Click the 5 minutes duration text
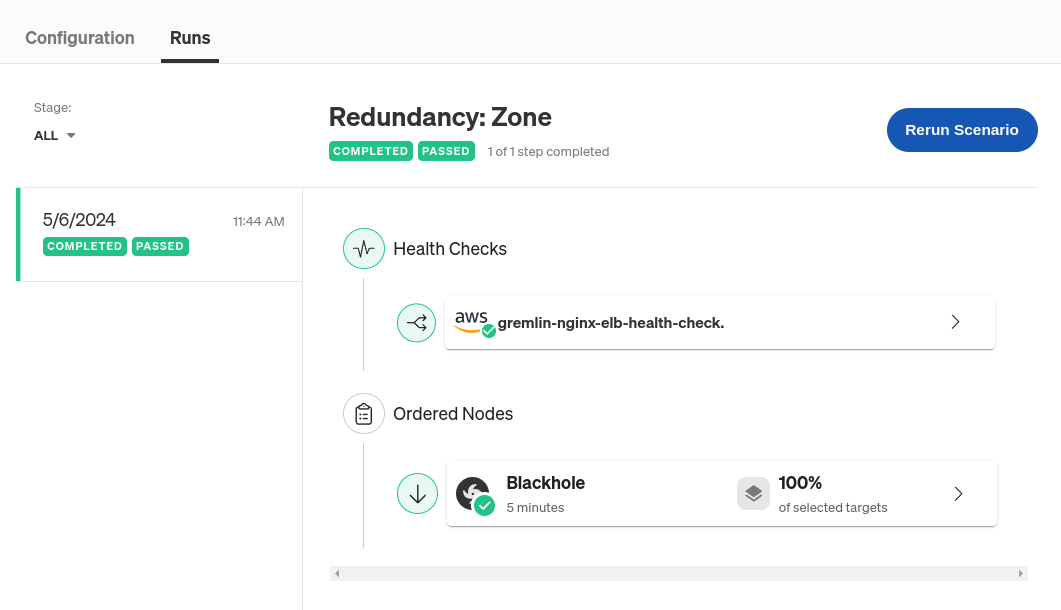This screenshot has height=610, width=1061. pos(535,508)
